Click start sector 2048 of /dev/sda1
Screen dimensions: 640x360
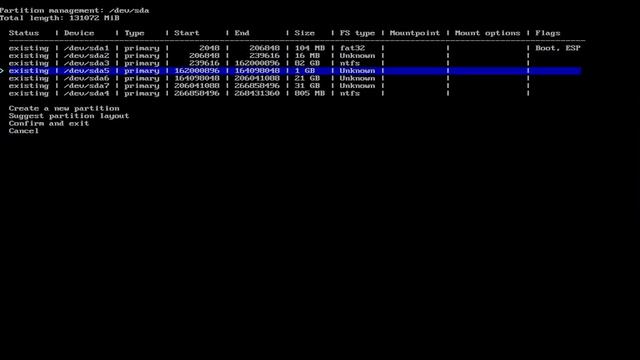tap(209, 48)
